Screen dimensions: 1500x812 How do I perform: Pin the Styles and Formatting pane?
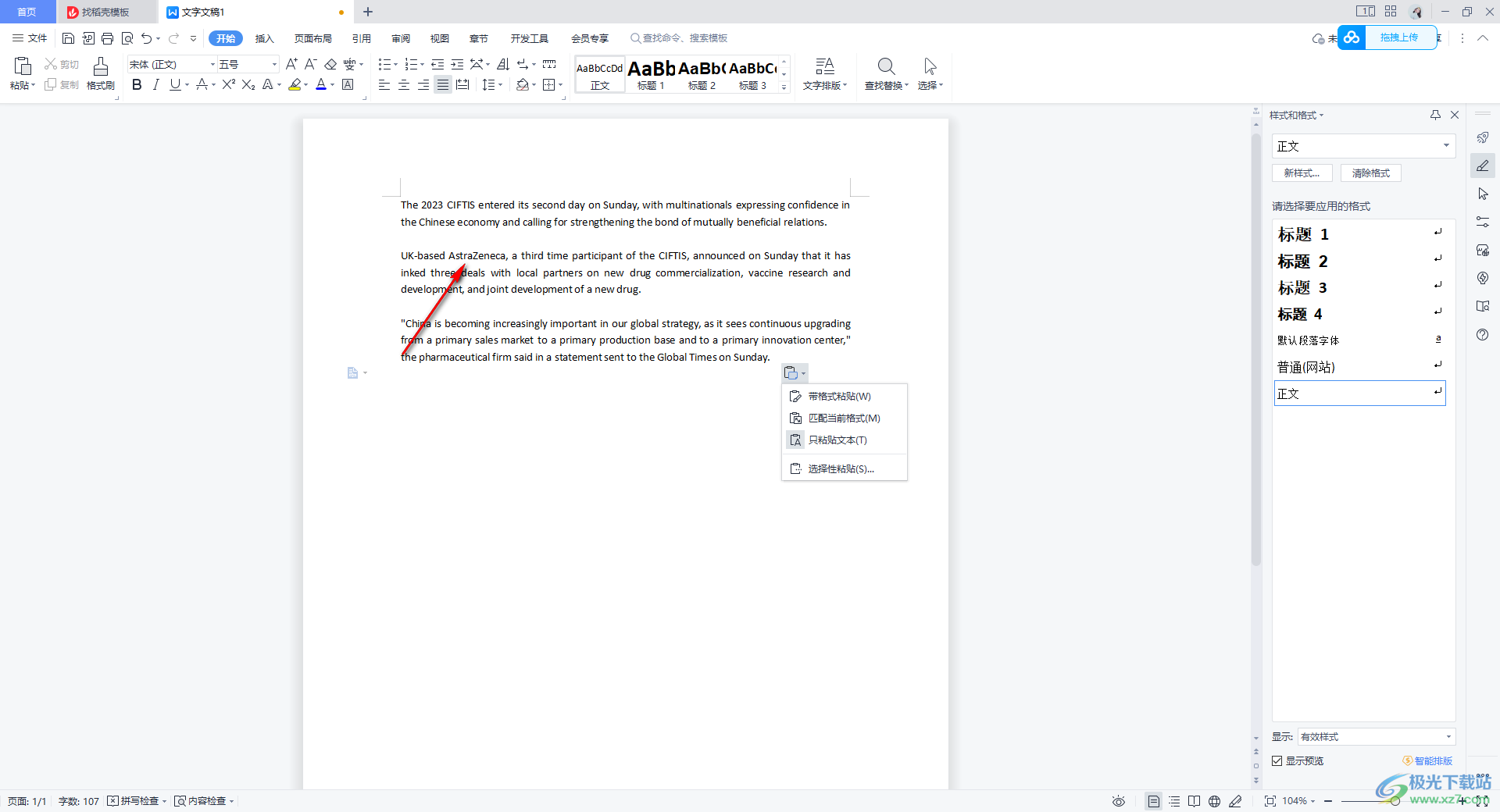coord(1435,115)
